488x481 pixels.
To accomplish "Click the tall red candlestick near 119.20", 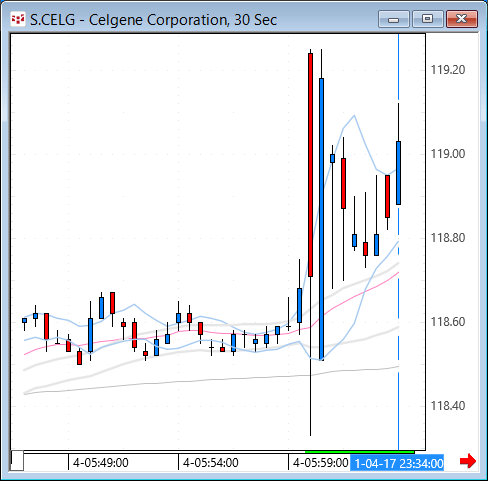I will tap(310, 165).
